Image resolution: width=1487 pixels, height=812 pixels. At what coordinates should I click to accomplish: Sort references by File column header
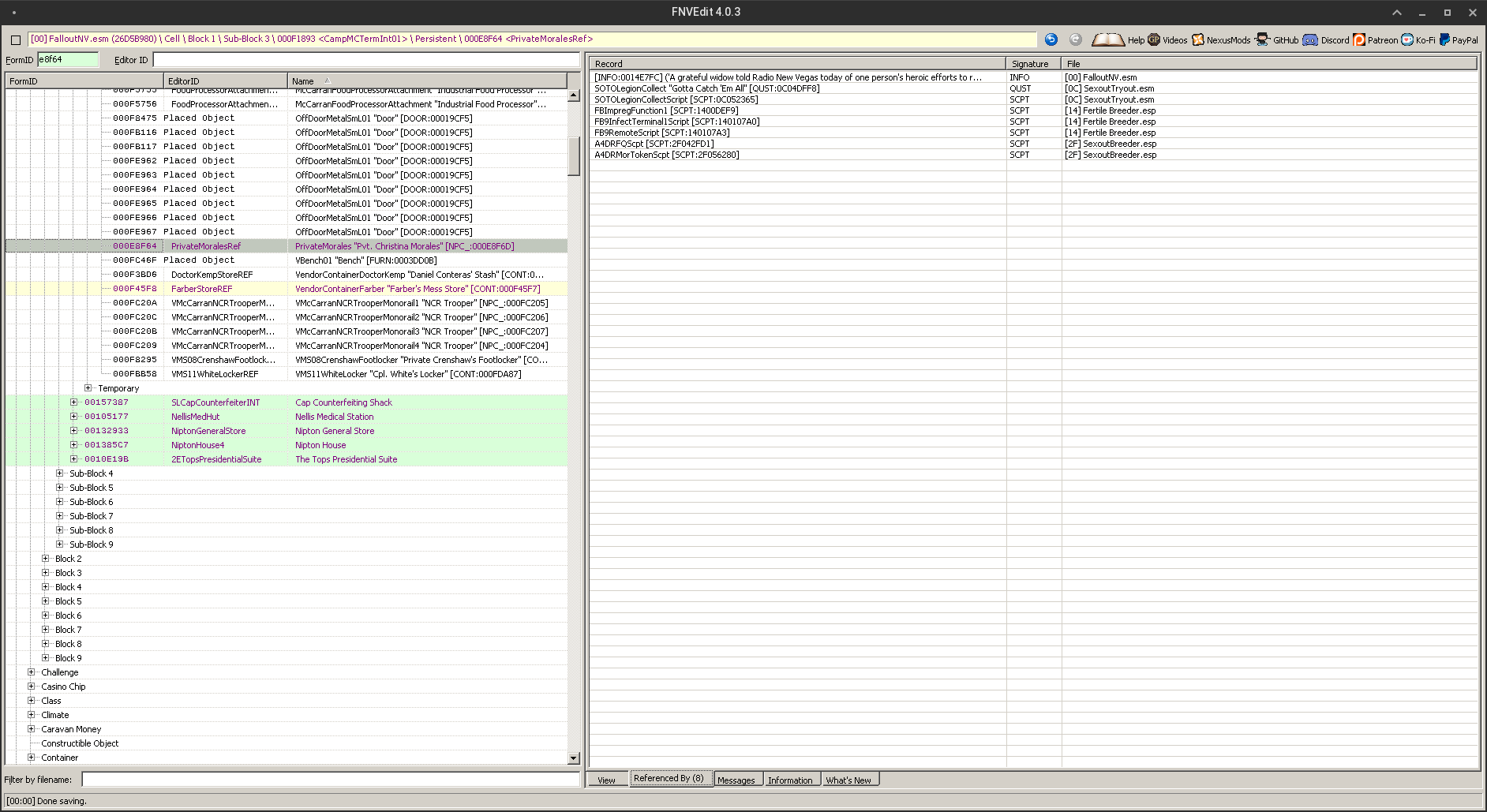[1269, 64]
